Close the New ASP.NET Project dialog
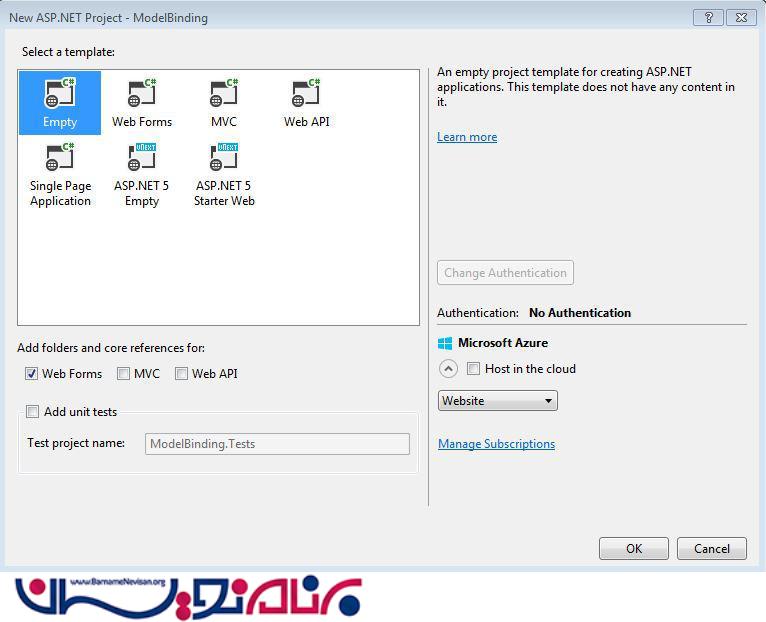Screen dimensions: 766x622 coord(741,18)
